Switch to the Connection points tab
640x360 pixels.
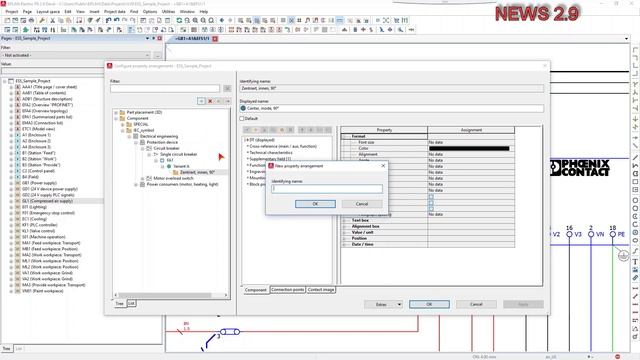pos(287,290)
